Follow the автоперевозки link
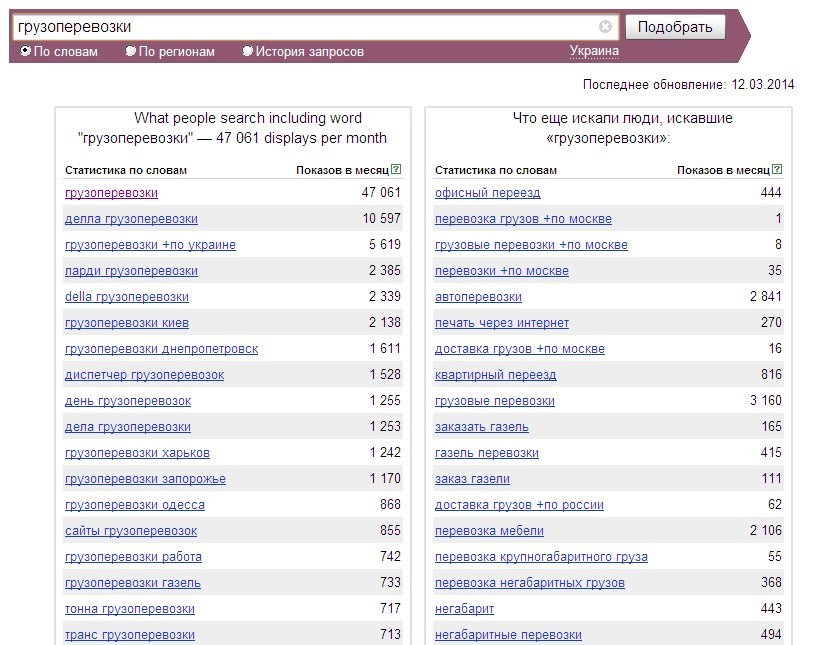The image size is (840, 645). (478, 297)
